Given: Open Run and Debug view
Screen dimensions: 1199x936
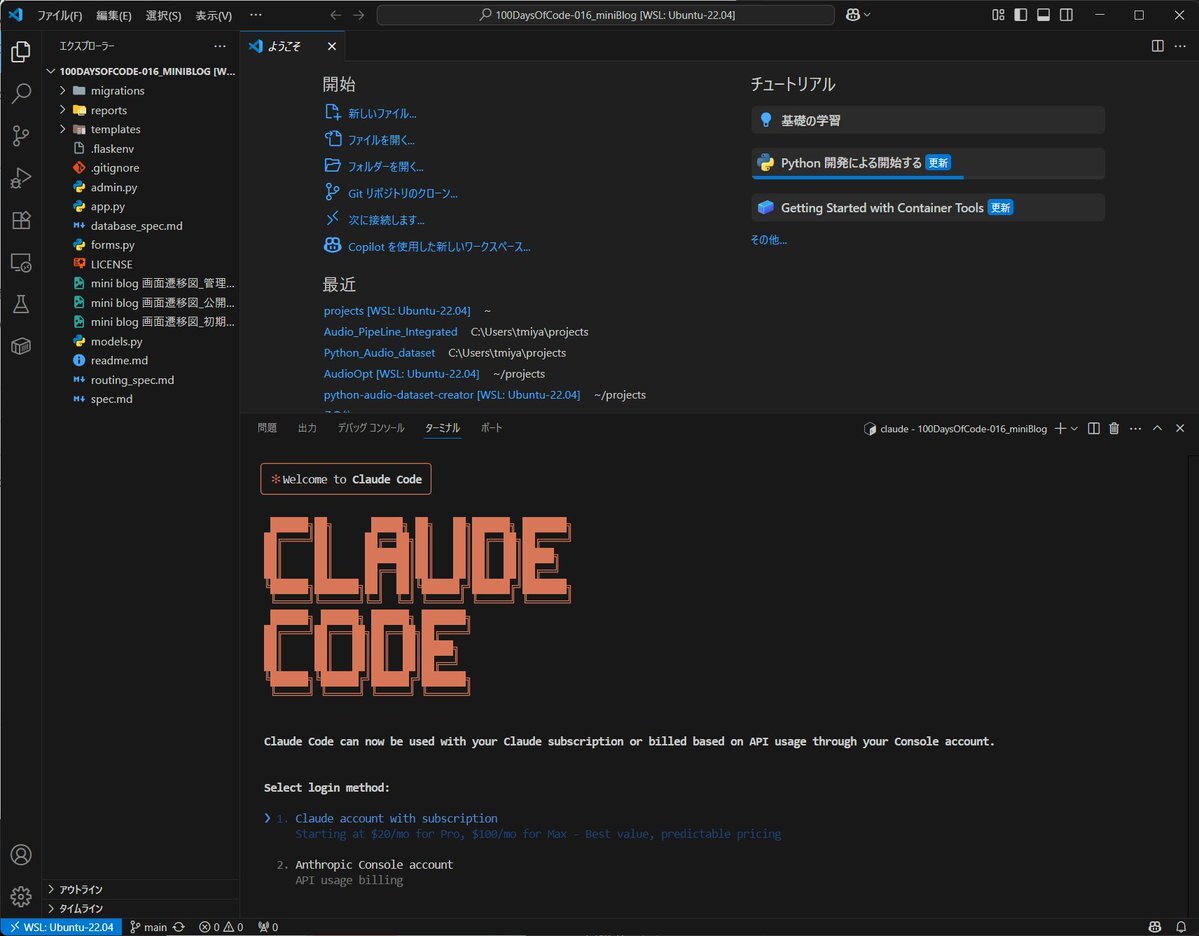Looking at the screenshot, I should (x=21, y=178).
